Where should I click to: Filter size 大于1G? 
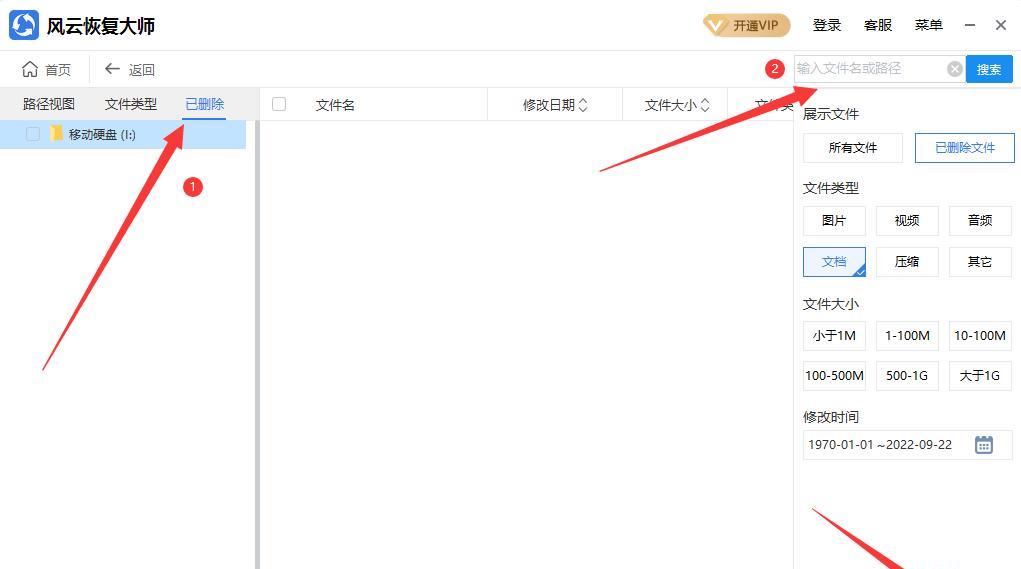(x=980, y=376)
